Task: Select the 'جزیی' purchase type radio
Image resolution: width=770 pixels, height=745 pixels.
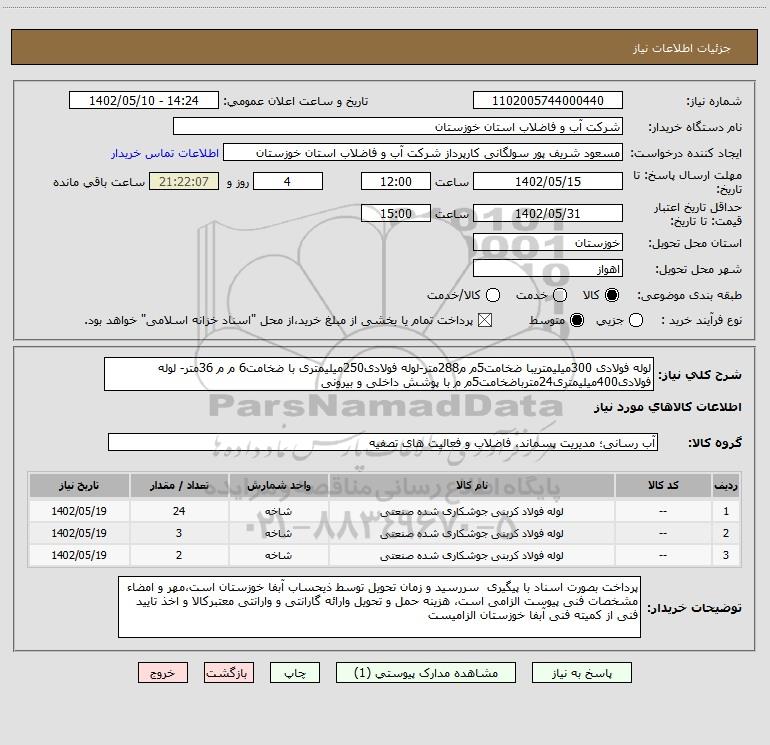Action: click(x=635, y=320)
